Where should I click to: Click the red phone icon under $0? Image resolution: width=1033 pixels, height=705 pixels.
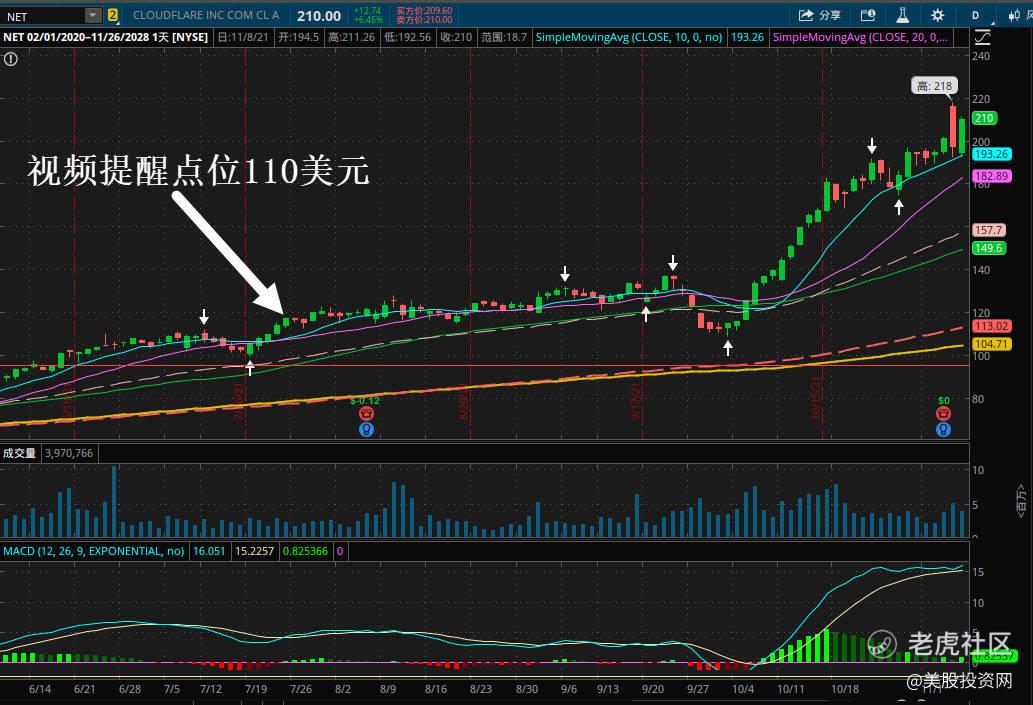[x=943, y=413]
